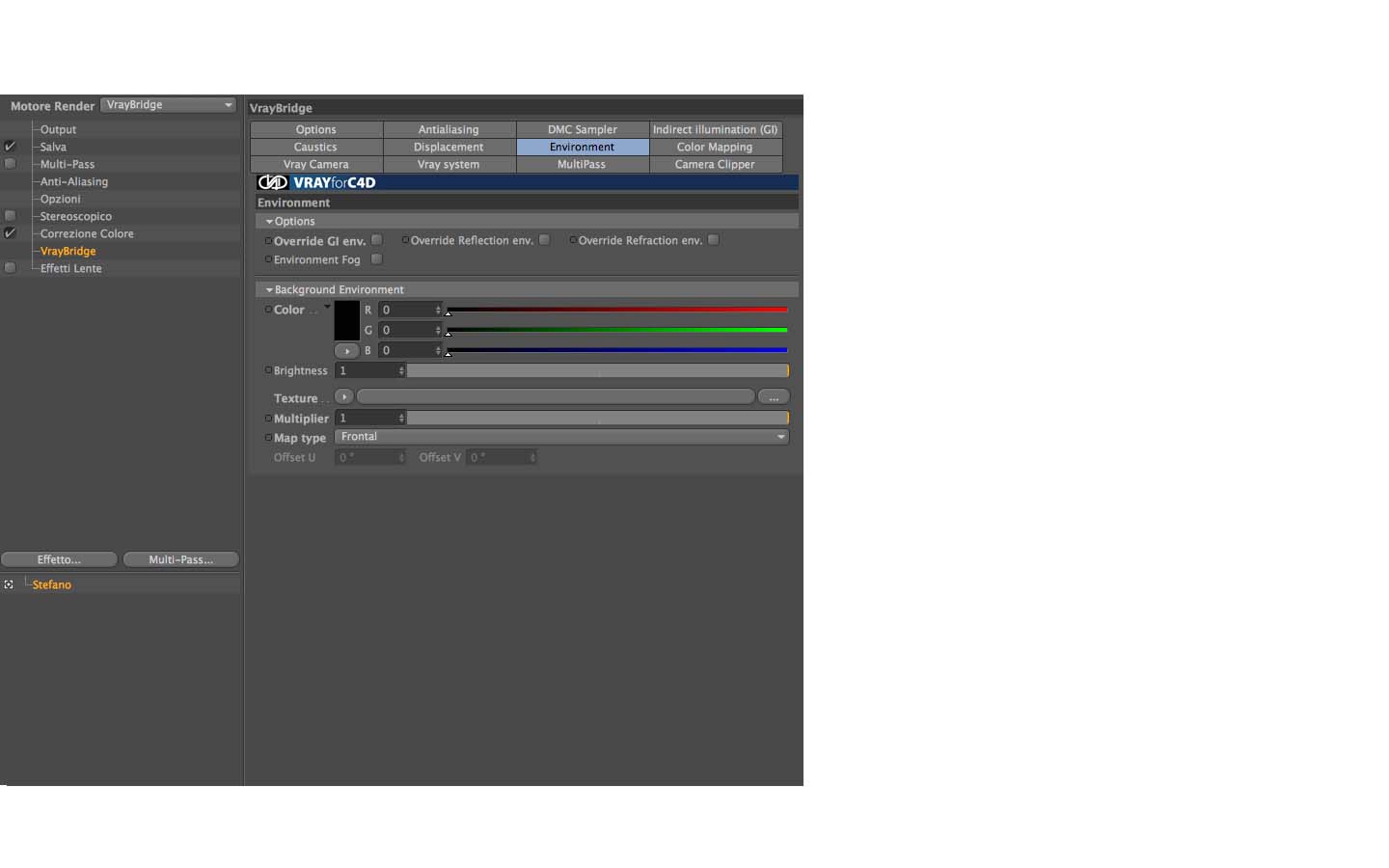Viewport: 1389px width, 868px height.
Task: Enable Override Reflection env. checkbox
Action: [545, 240]
